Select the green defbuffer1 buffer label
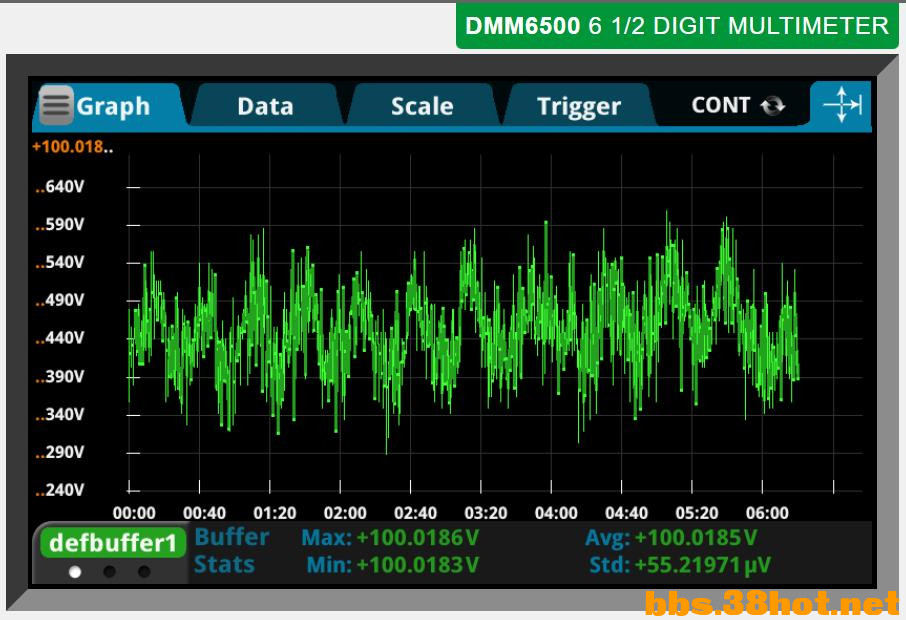 point(113,542)
